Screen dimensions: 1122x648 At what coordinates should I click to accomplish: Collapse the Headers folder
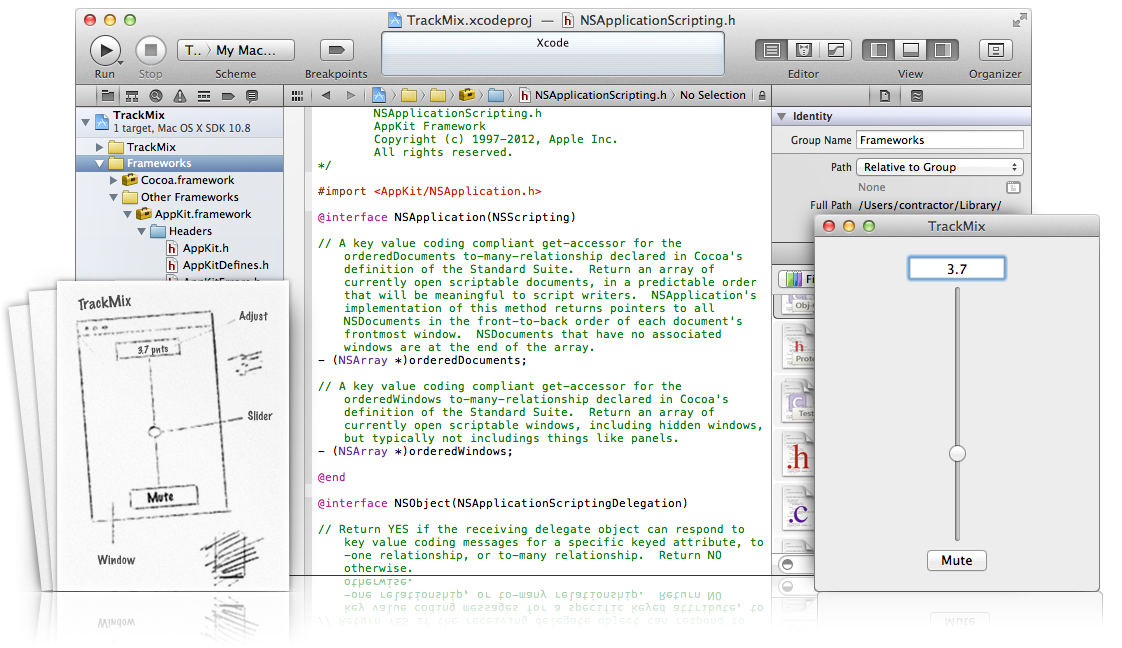[x=141, y=232]
